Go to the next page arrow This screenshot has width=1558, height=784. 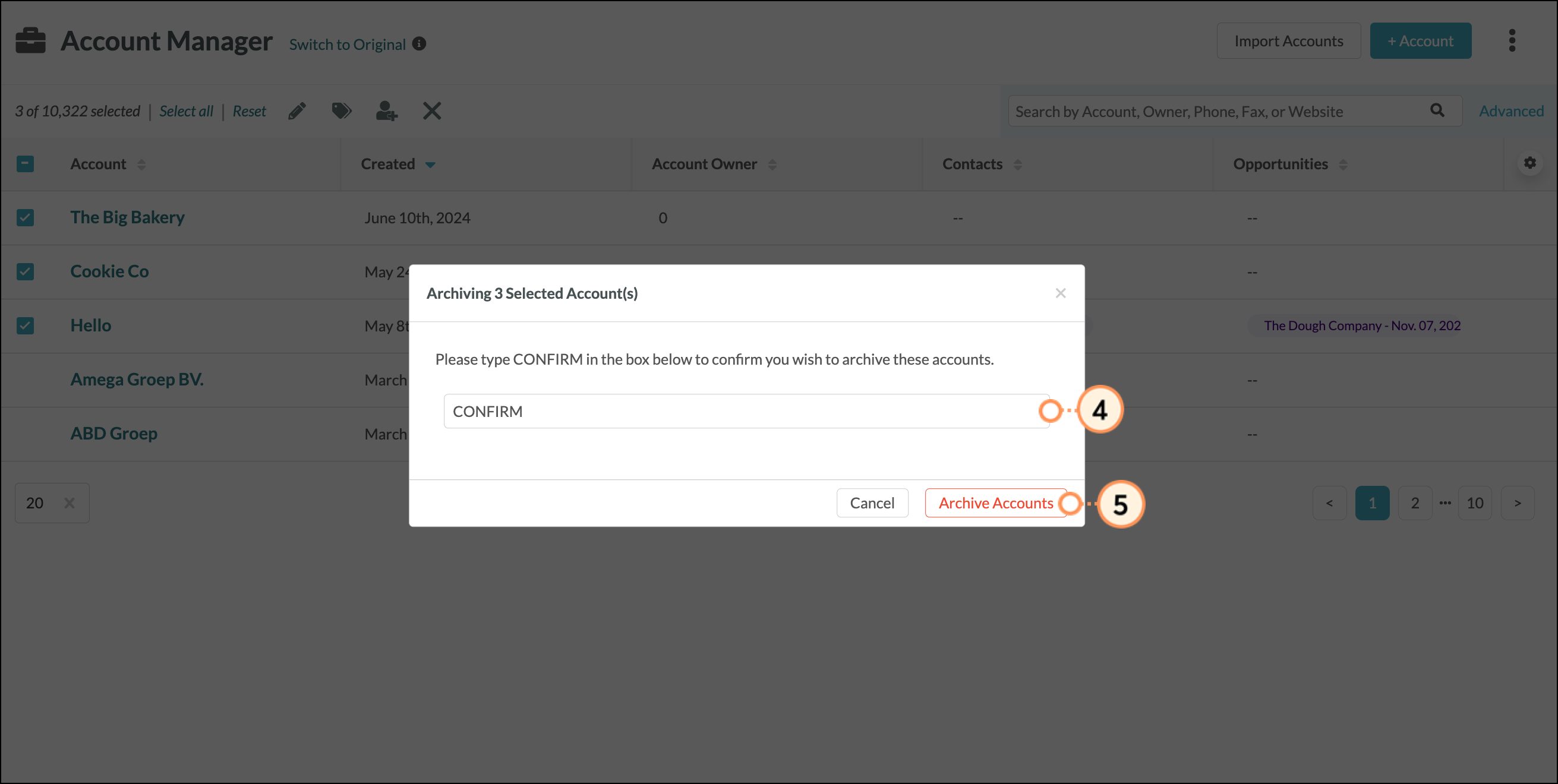point(1518,503)
